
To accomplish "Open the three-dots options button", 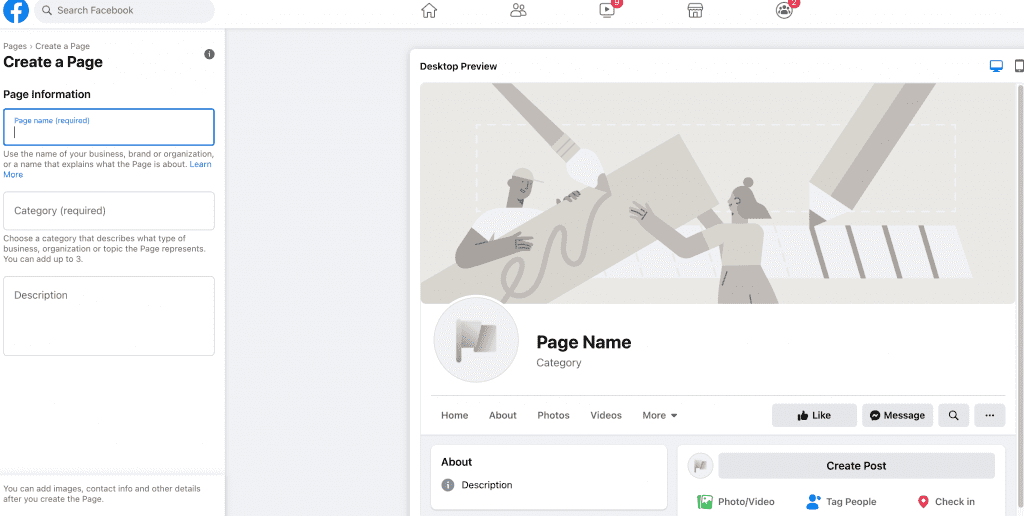I will pos(989,415).
